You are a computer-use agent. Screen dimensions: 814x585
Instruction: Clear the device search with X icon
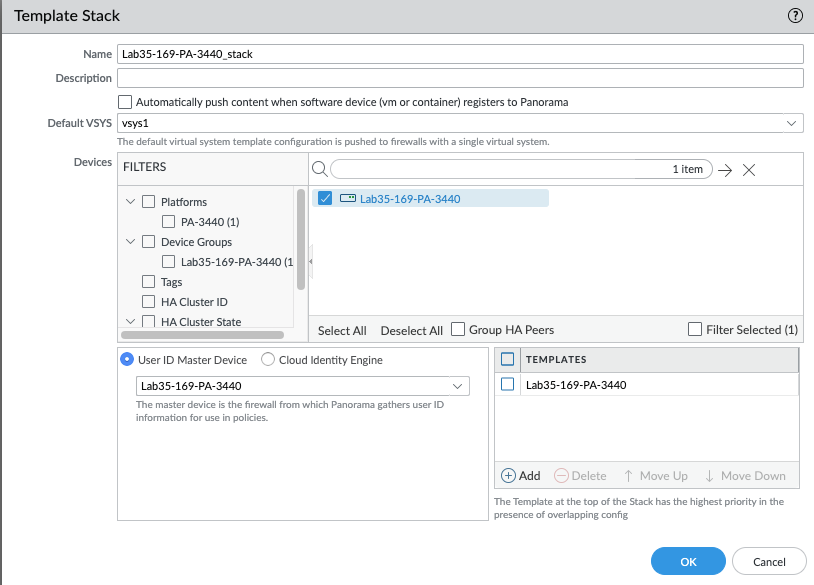[749, 170]
